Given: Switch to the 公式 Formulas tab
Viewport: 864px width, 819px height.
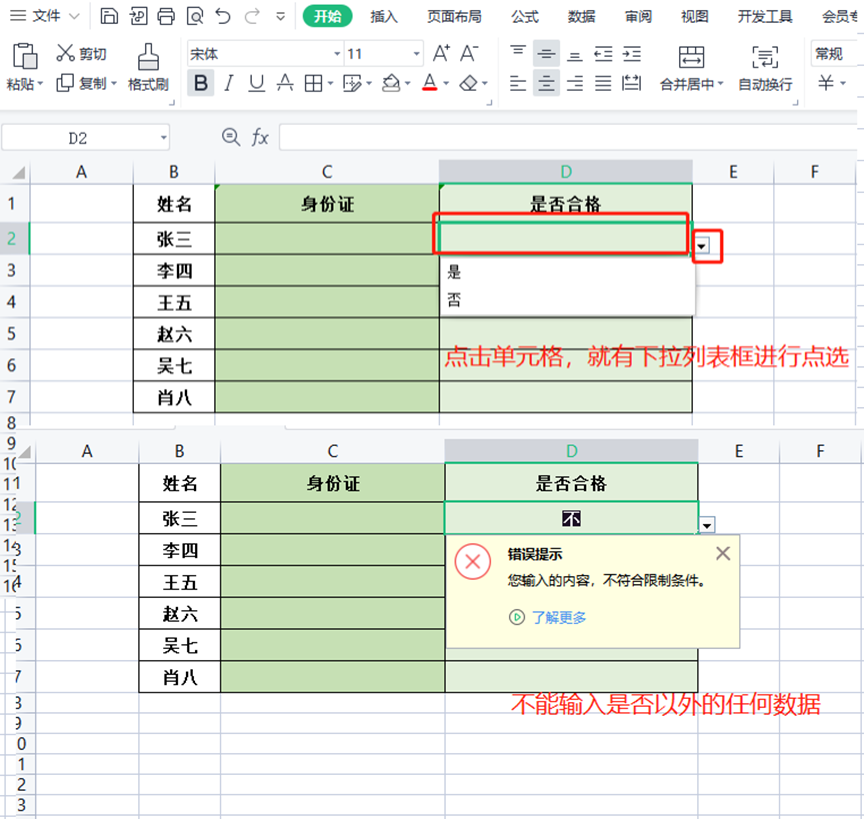Looking at the screenshot, I should pos(525,17).
